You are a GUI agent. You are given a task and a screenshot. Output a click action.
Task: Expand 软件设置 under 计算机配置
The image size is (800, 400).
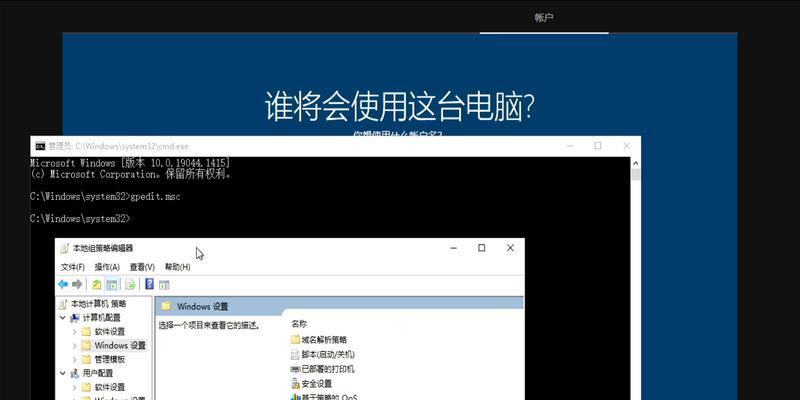pos(74,332)
